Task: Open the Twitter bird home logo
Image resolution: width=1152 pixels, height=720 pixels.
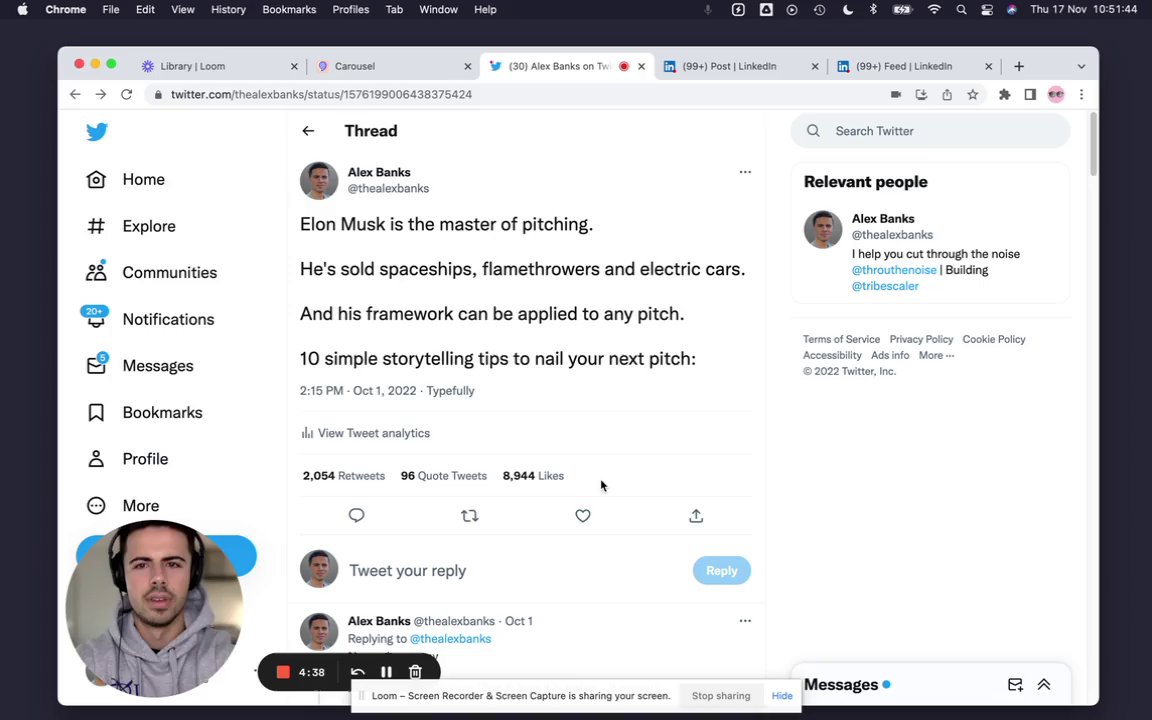Action: point(97,132)
